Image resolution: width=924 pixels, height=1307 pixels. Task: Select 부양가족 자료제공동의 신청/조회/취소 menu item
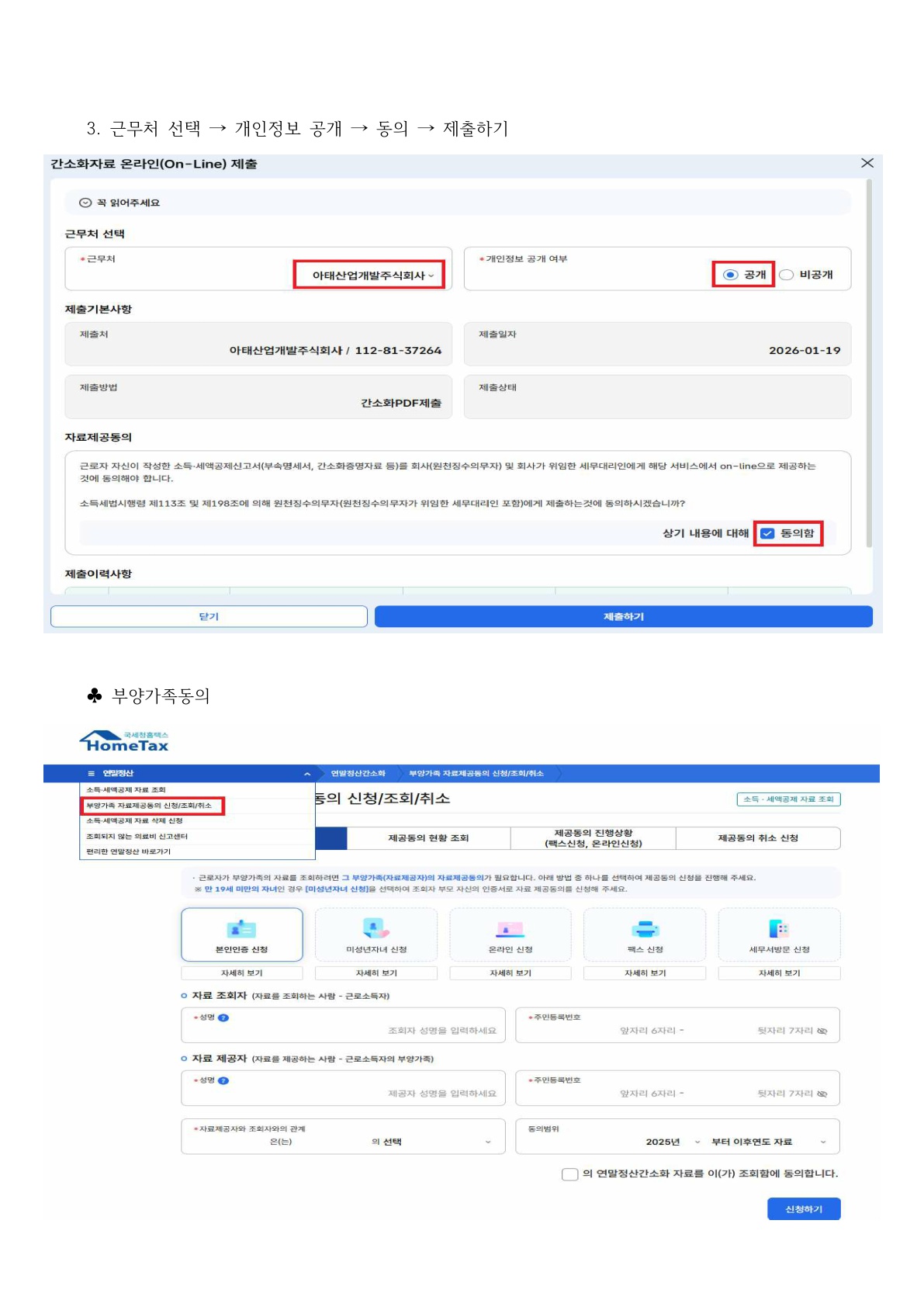149,806
